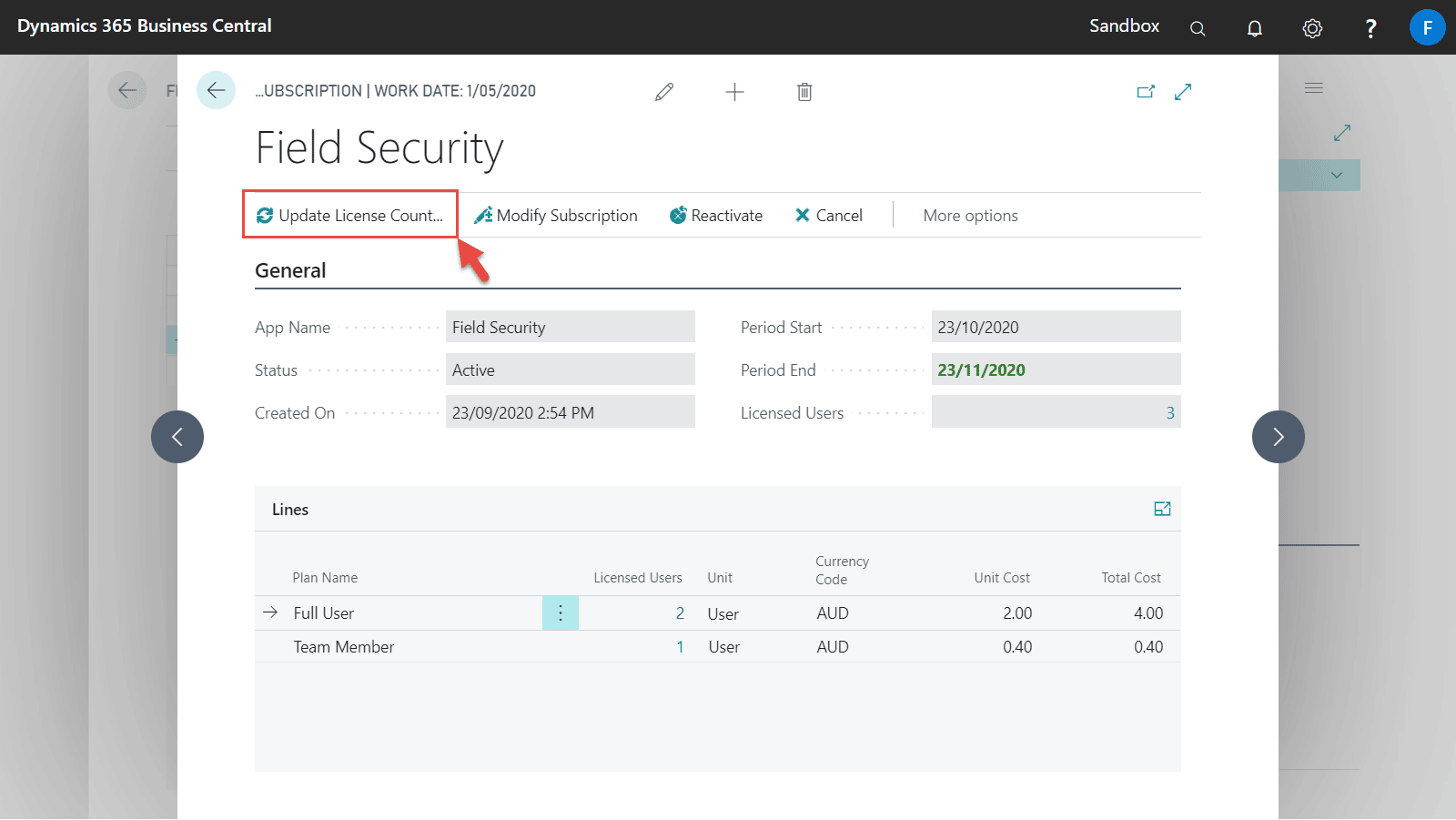This screenshot has width=1456, height=820.
Task: Go to next record arrow
Action: pyautogui.click(x=1279, y=437)
